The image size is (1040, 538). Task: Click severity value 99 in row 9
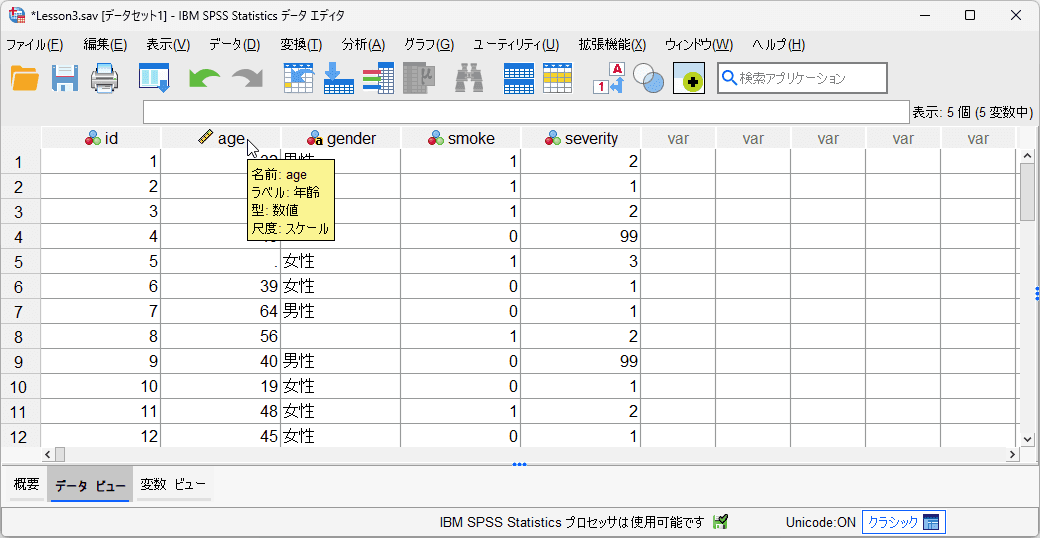coord(580,361)
